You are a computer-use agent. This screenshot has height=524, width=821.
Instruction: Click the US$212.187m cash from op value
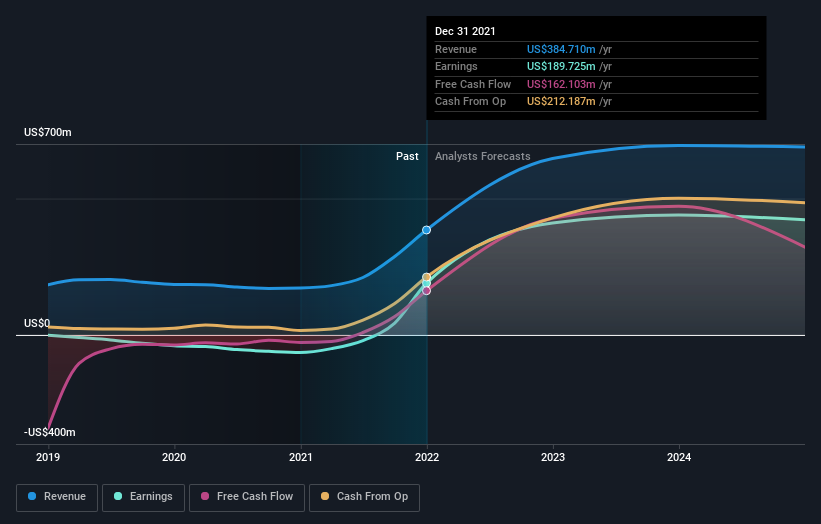561,102
